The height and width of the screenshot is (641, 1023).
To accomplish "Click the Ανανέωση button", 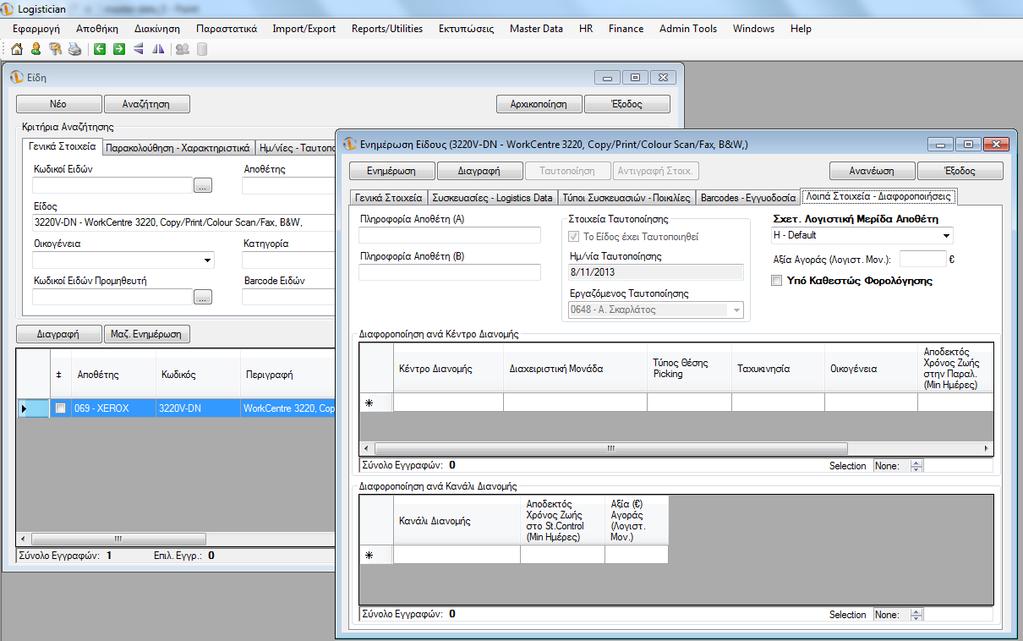I will (872, 171).
